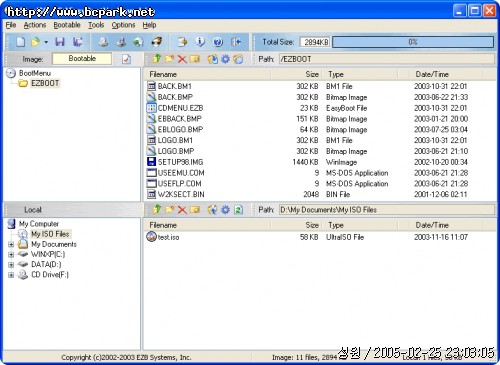Click Rename icon in image pane toolbar
Viewport: 500px width, 365px height.
[195, 59]
